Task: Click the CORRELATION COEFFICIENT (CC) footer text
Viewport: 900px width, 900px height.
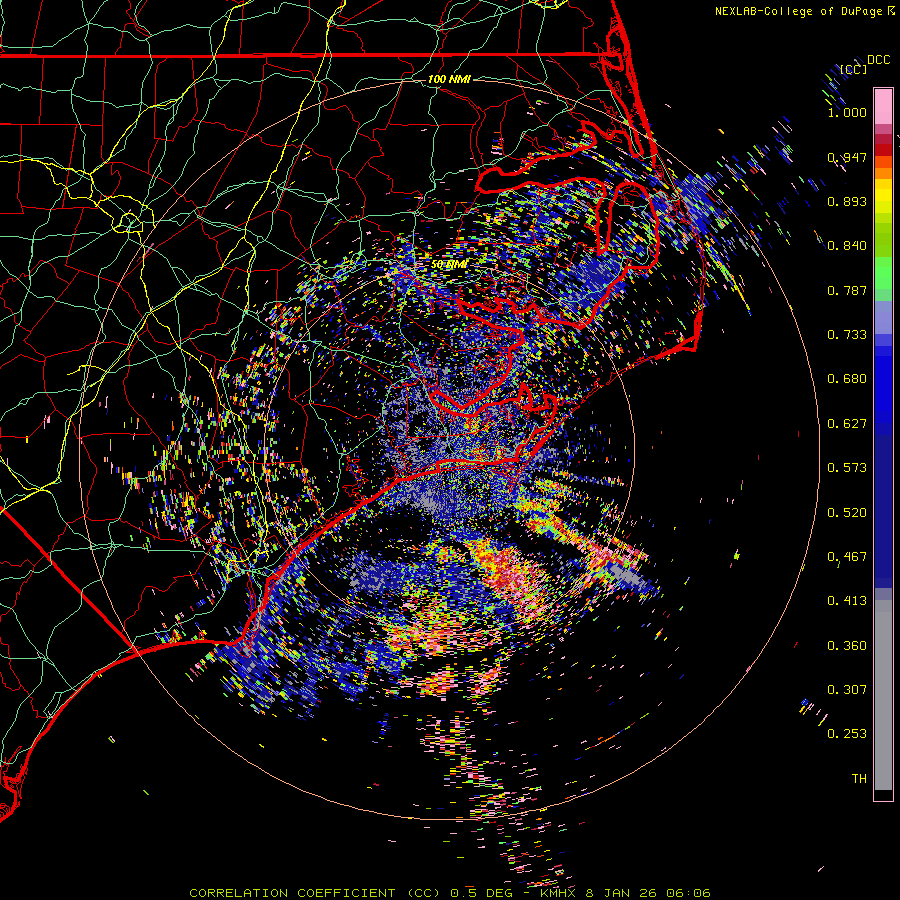Action: click(x=316, y=893)
